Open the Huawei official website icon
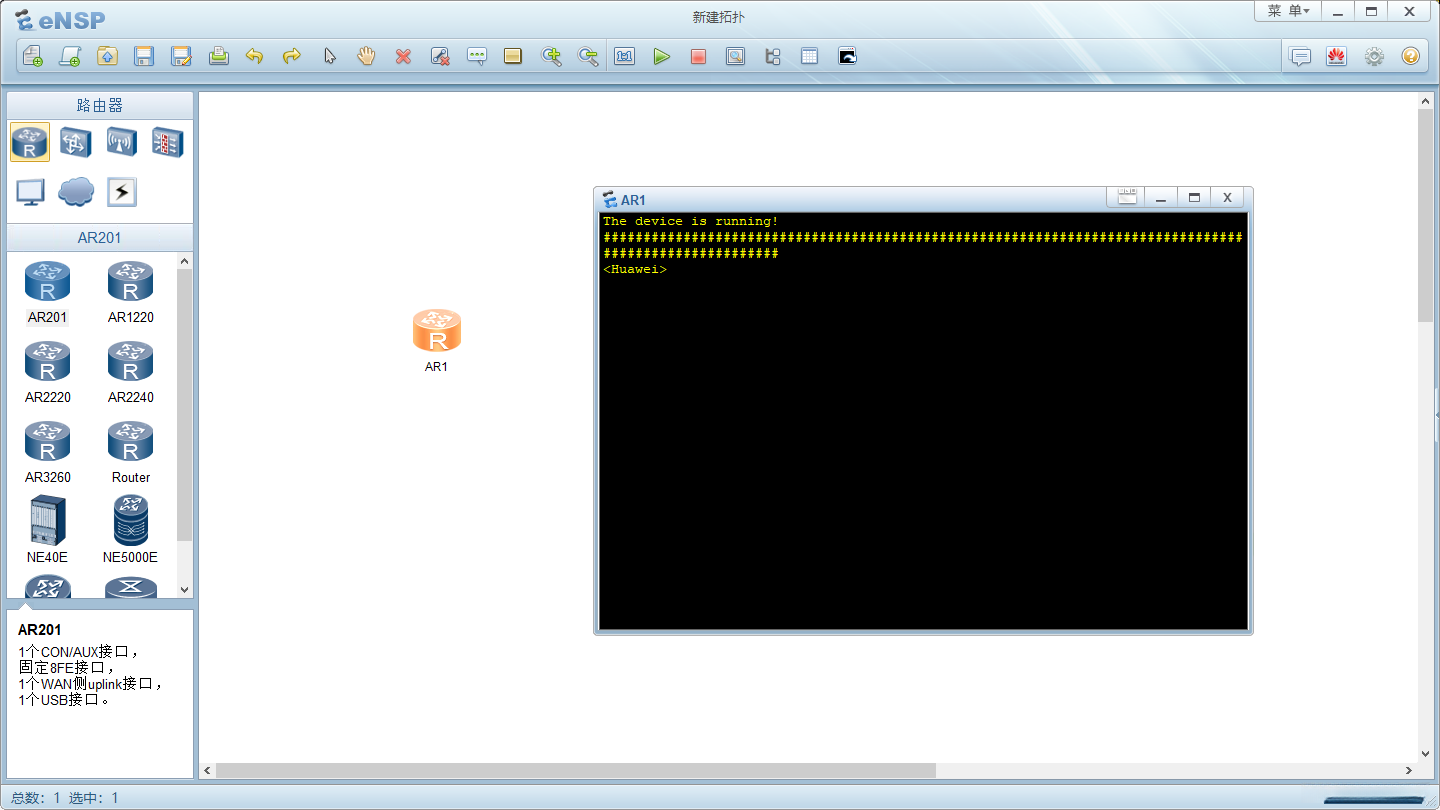This screenshot has height=810, width=1440. (1336, 56)
